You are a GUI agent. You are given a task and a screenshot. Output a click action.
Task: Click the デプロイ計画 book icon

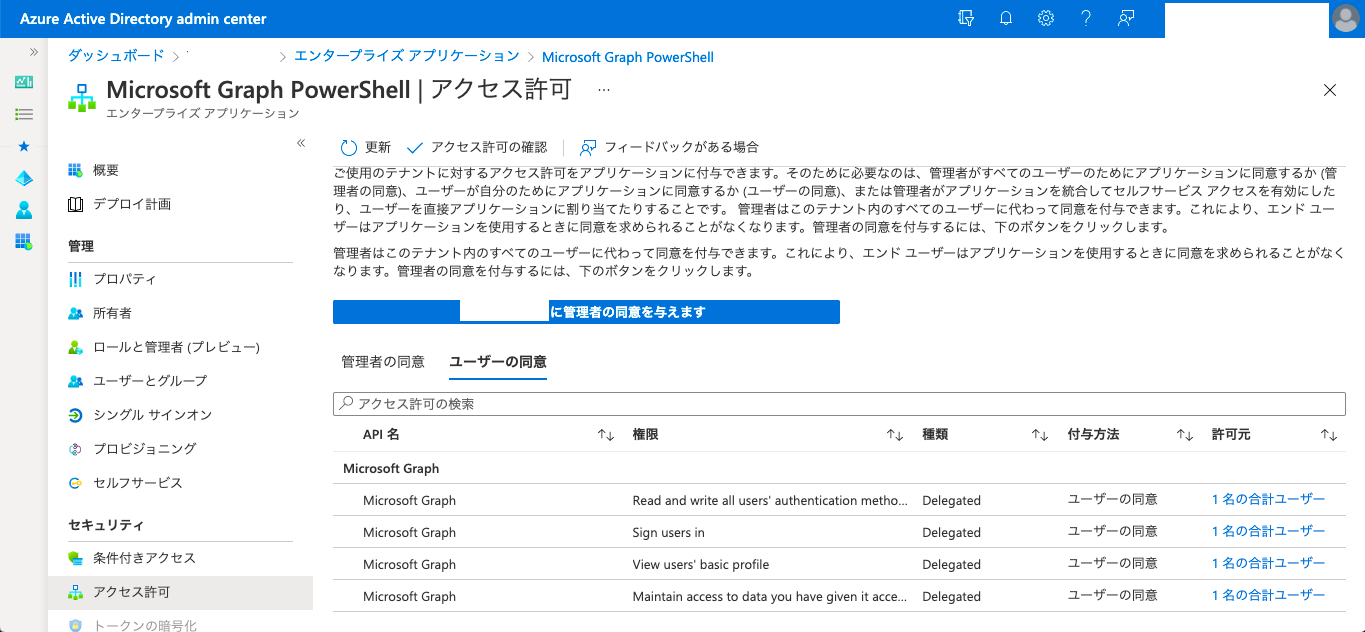pos(75,204)
